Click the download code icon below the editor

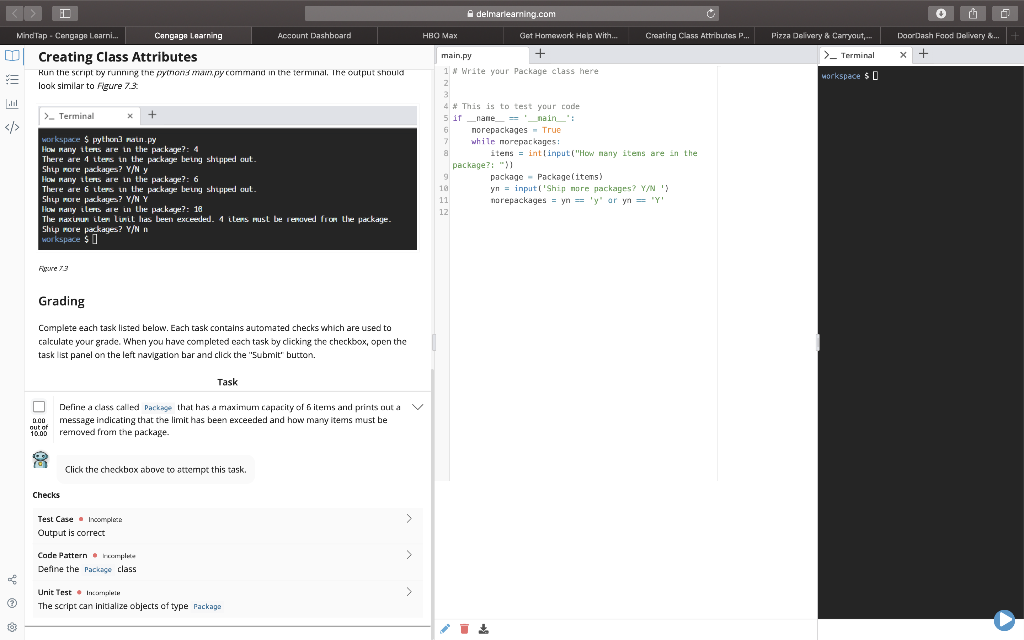(x=483, y=628)
